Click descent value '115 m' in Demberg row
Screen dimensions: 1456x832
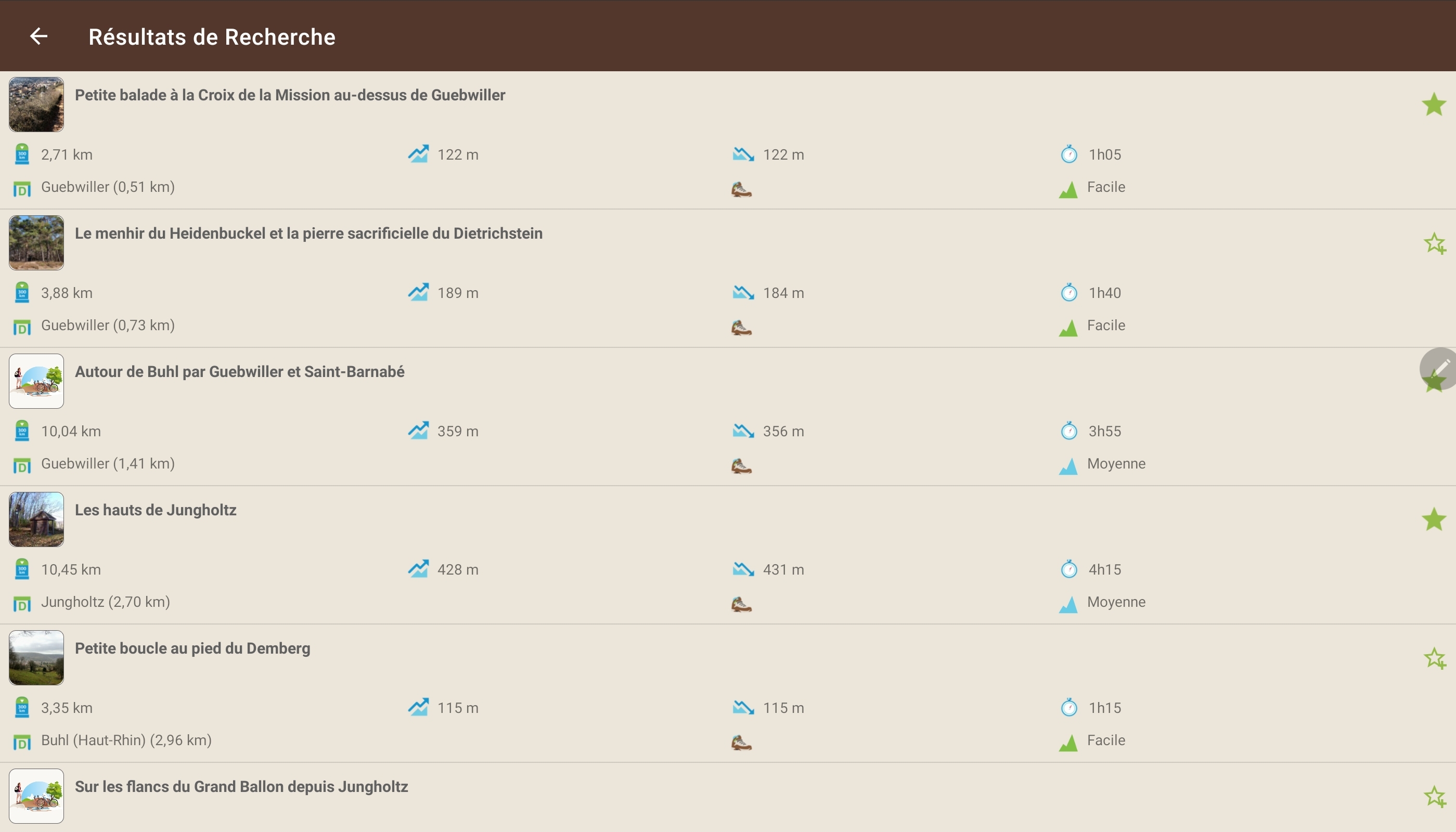tap(783, 707)
